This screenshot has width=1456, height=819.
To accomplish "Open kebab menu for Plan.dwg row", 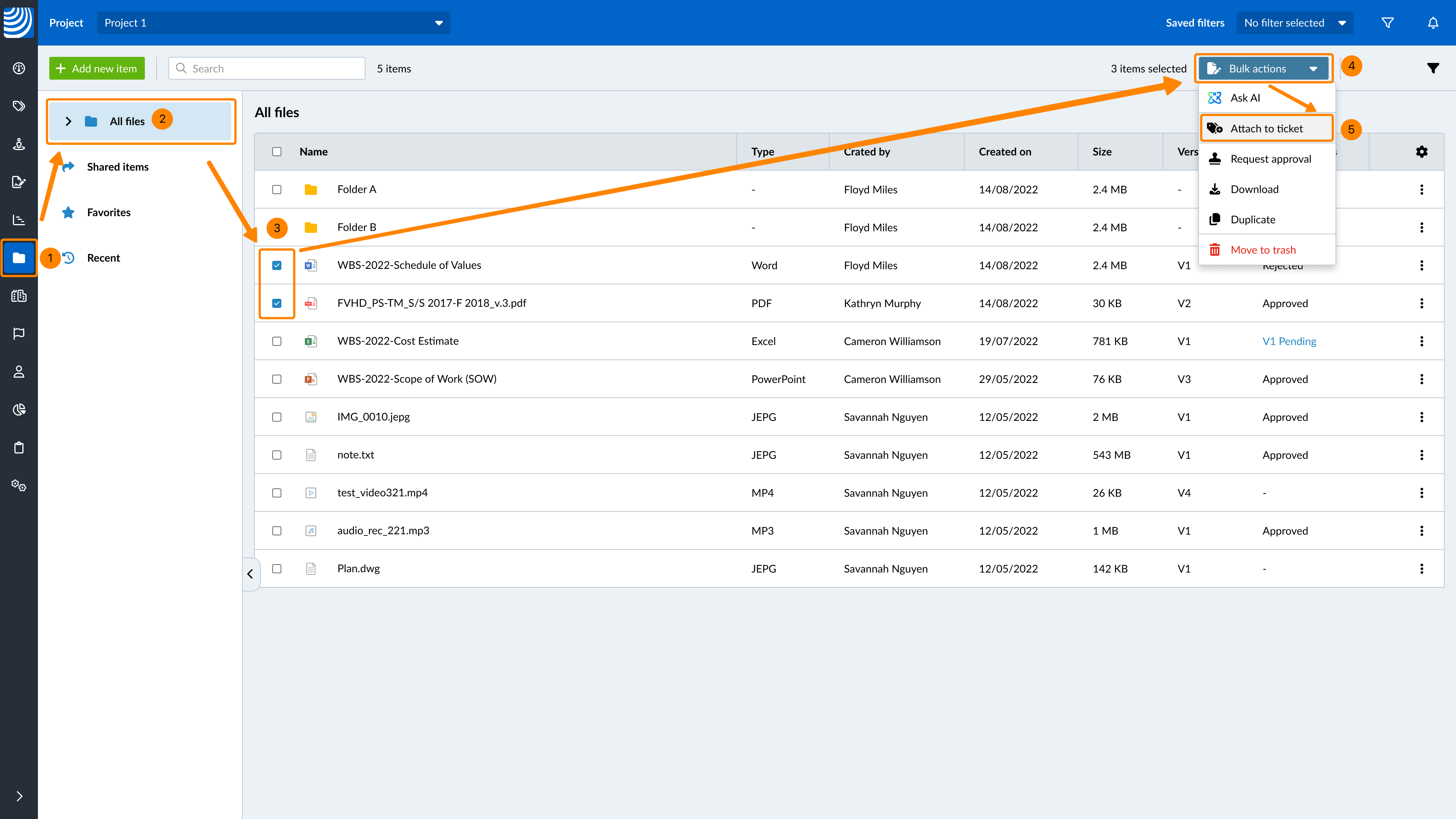I will (x=1421, y=569).
